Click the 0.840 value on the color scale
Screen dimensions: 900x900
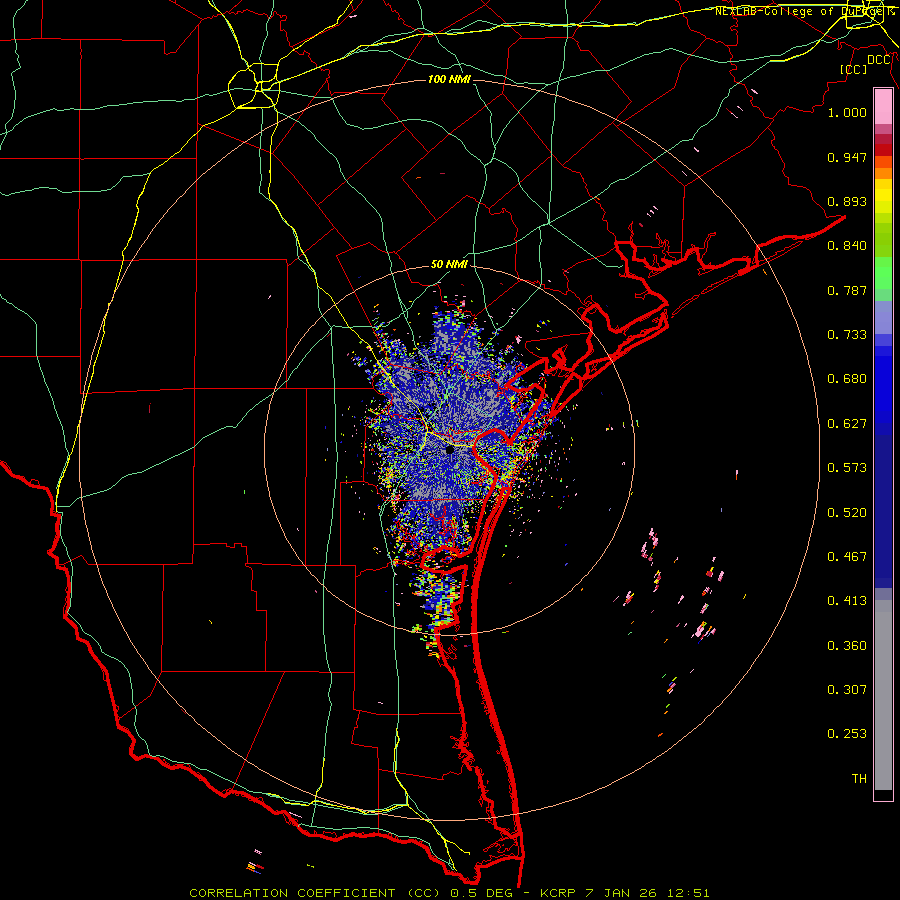point(847,246)
